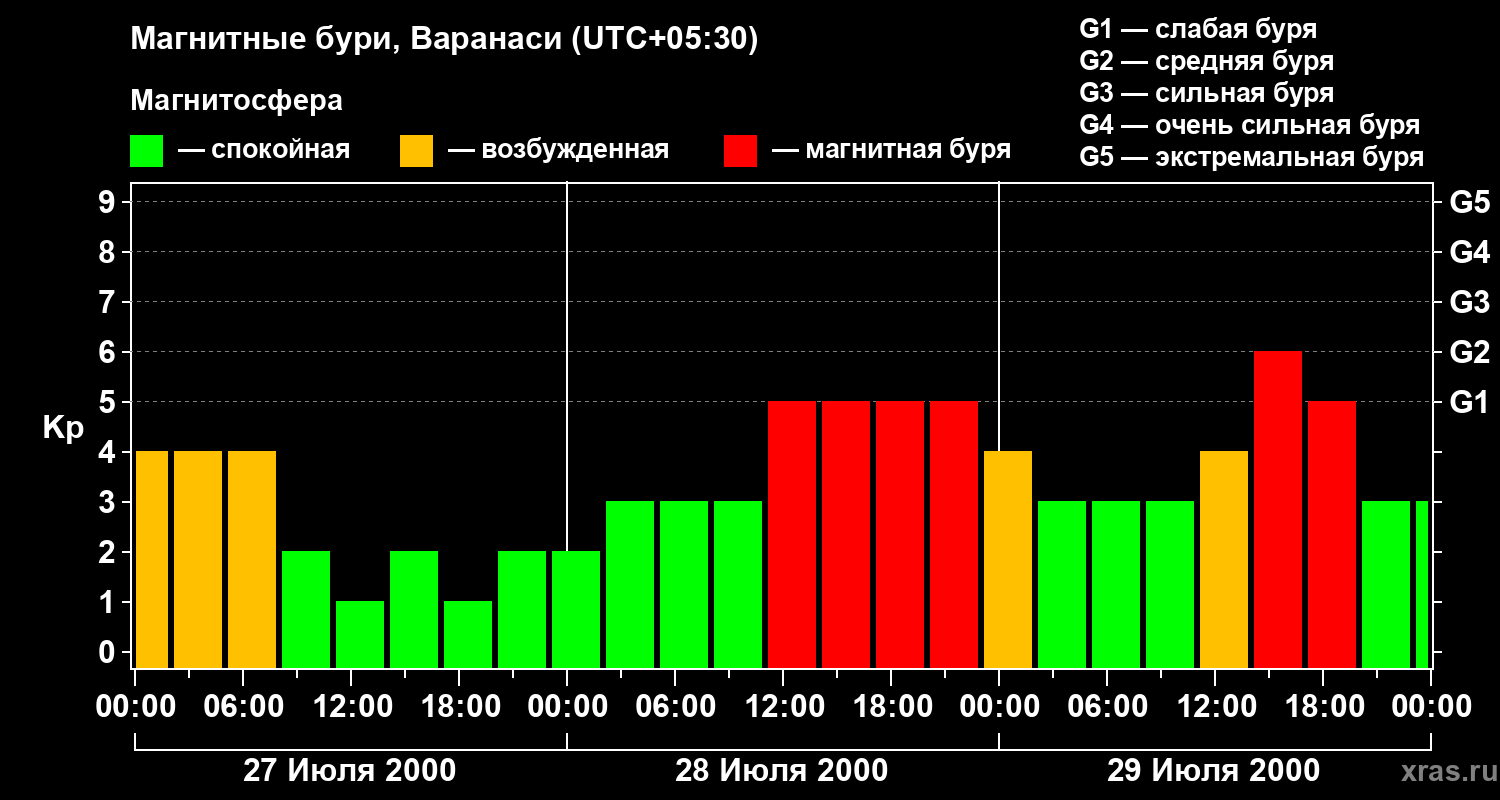The height and width of the screenshot is (800, 1500).
Task: Select the yellow Kp 4 bar at 12:00 on 29 July
Action: pyautogui.click(x=1224, y=559)
